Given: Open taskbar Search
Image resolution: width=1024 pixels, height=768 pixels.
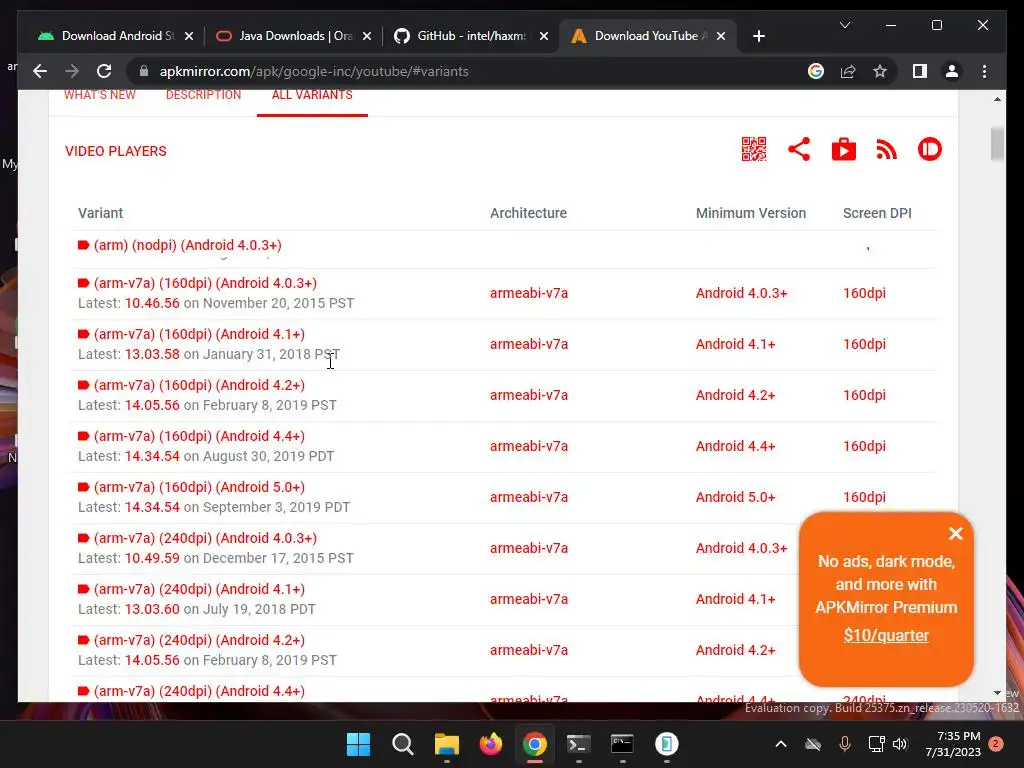Looking at the screenshot, I should [x=402, y=744].
